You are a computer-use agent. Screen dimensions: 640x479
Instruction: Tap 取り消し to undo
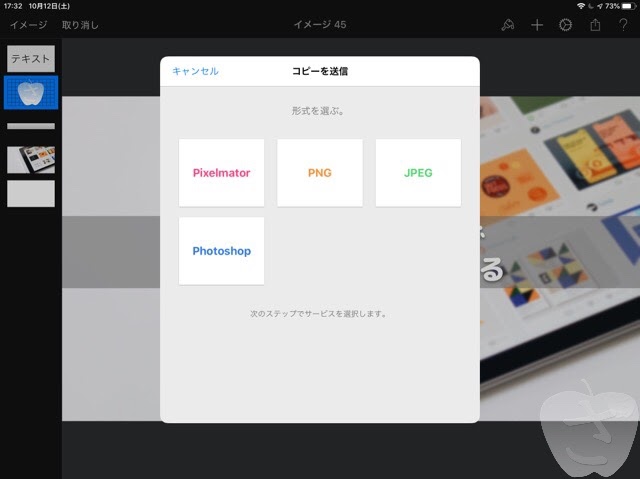point(80,25)
